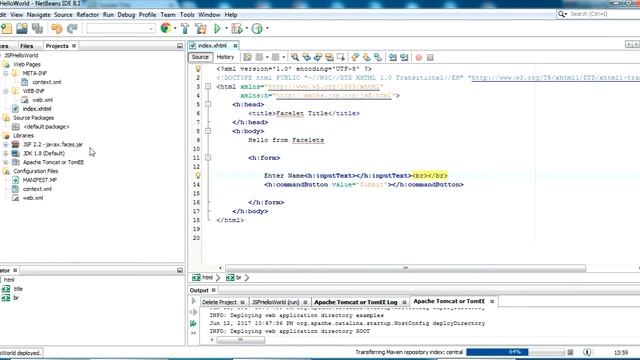Click the Shift Line Left icon
The height and width of the screenshot is (360, 640).
pos(393,57)
